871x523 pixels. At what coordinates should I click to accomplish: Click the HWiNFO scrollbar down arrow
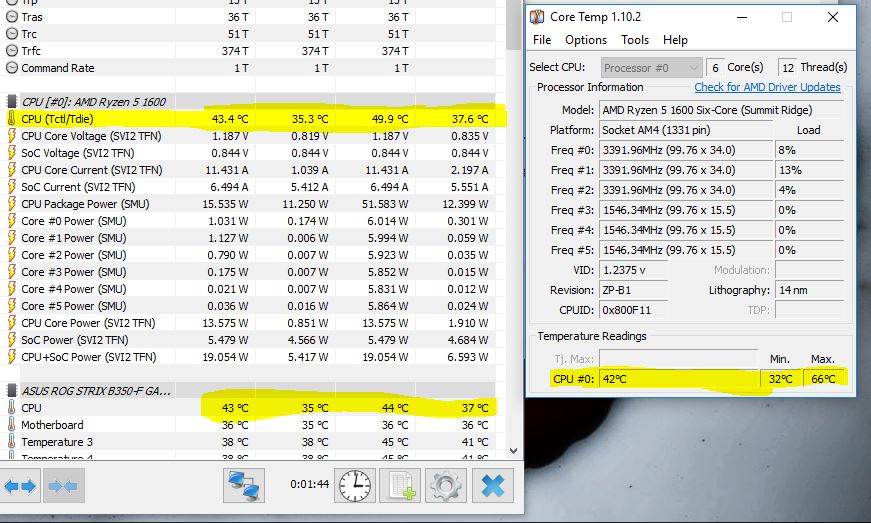pos(513,450)
